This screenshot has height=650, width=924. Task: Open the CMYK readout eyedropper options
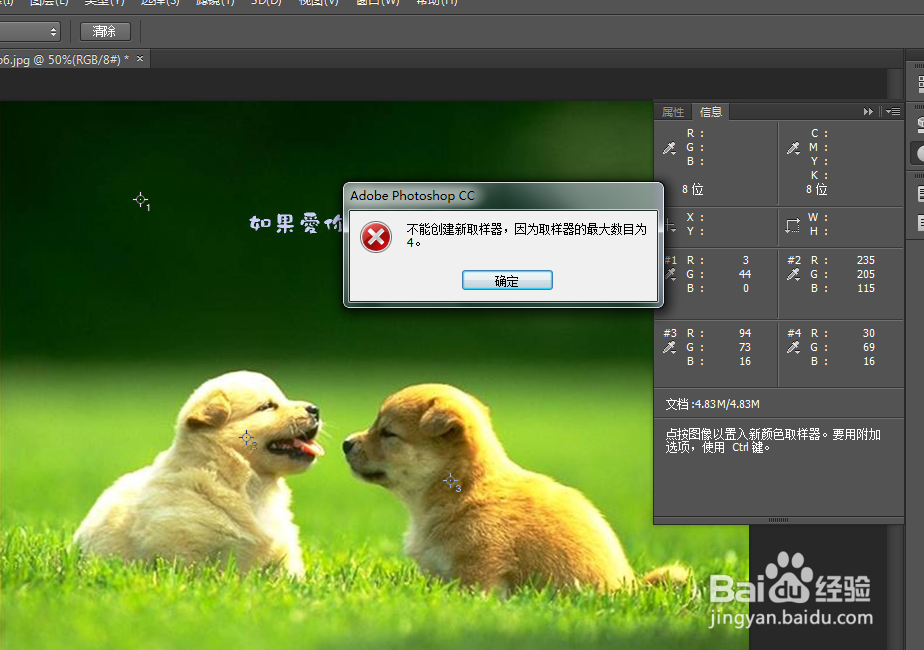click(x=794, y=148)
